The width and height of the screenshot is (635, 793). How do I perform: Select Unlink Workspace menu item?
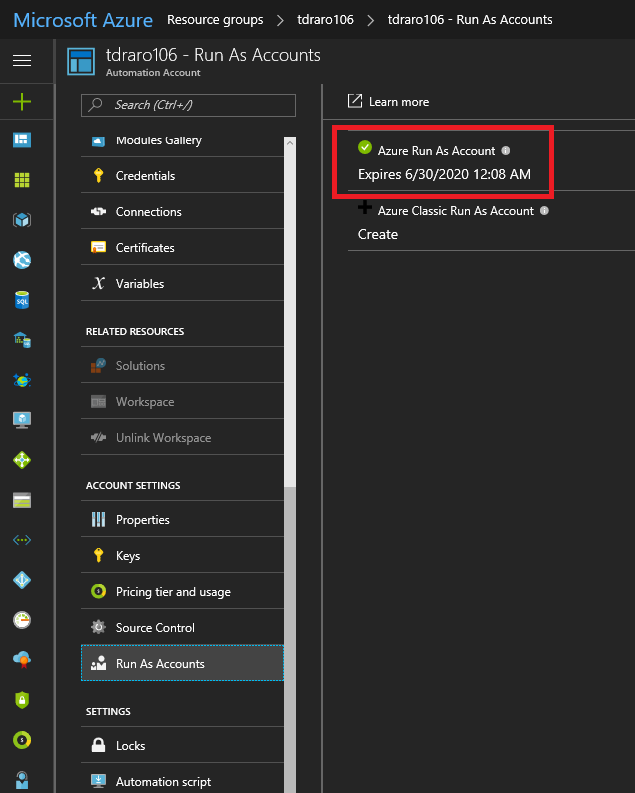[182, 437]
